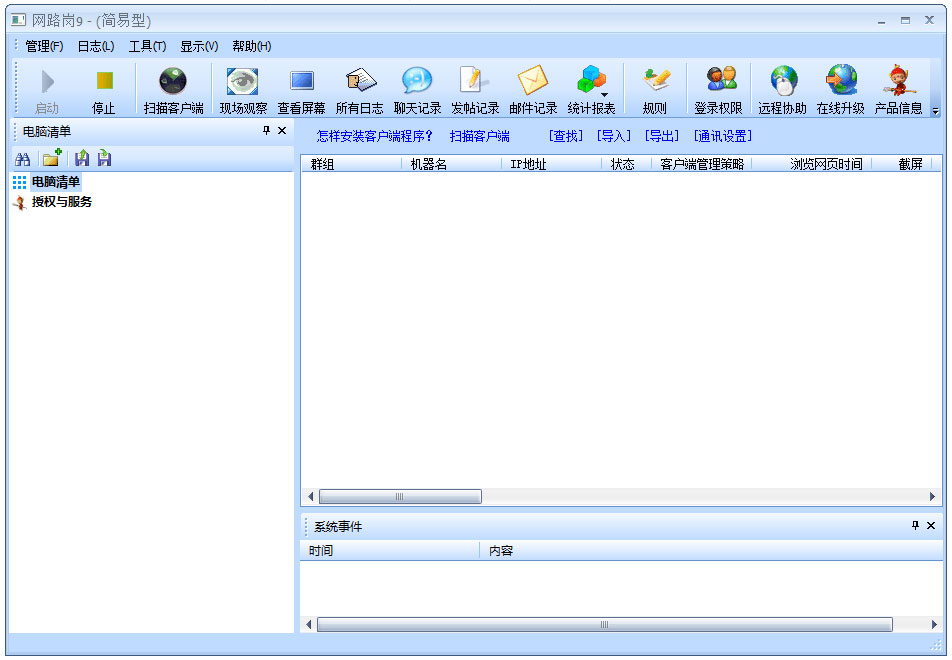Click the [查找] link
This screenshot has height=660, width=952.
565,136
